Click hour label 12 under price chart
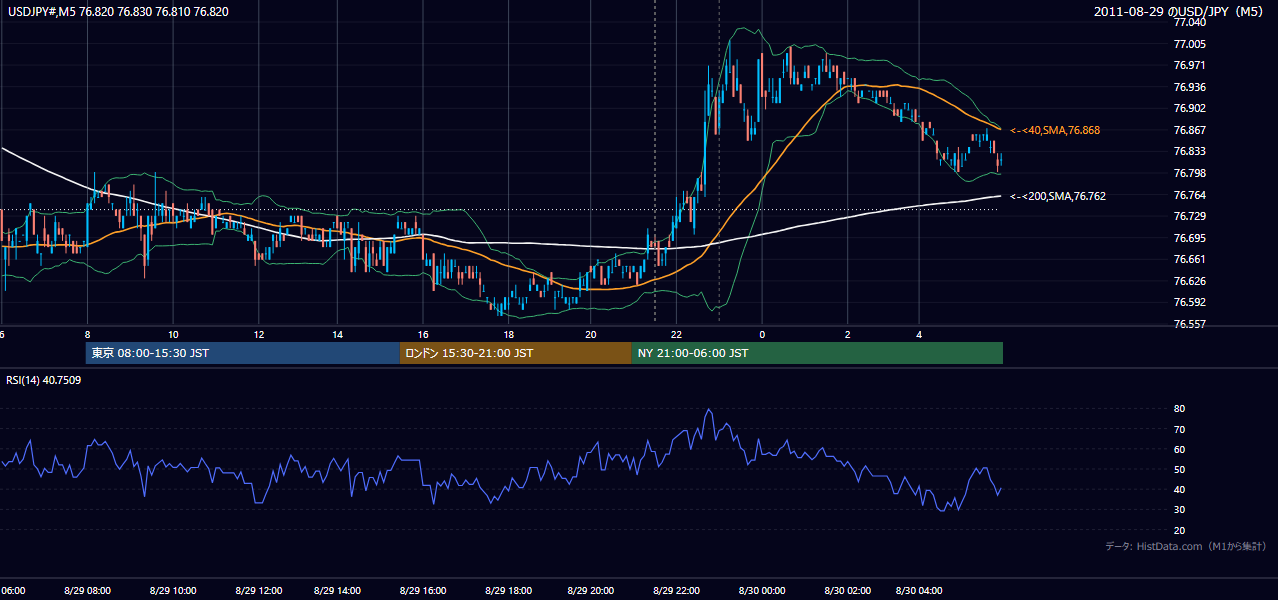The width and height of the screenshot is (1278, 600). click(x=258, y=335)
